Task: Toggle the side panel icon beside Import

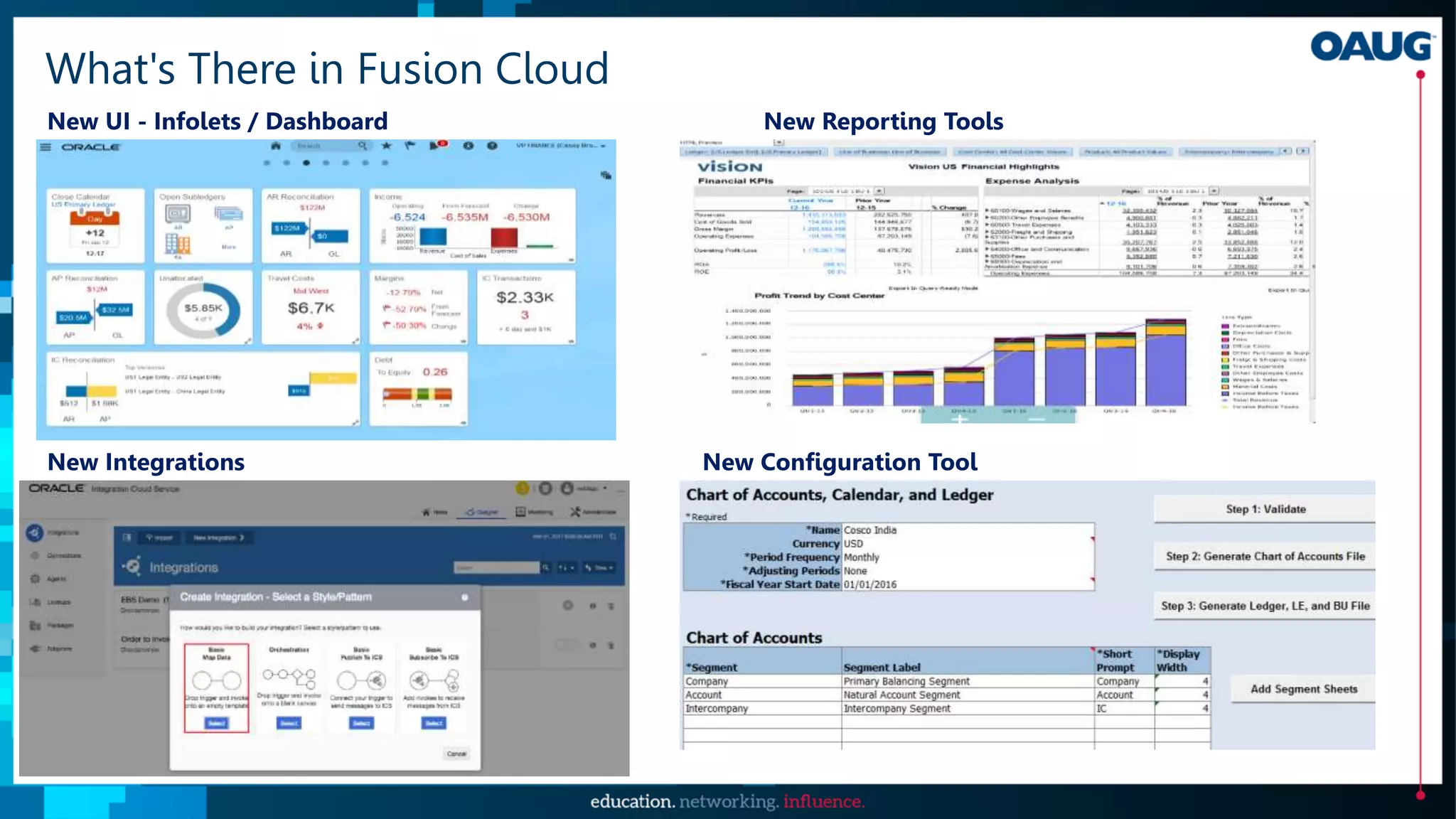Action: (x=127, y=537)
